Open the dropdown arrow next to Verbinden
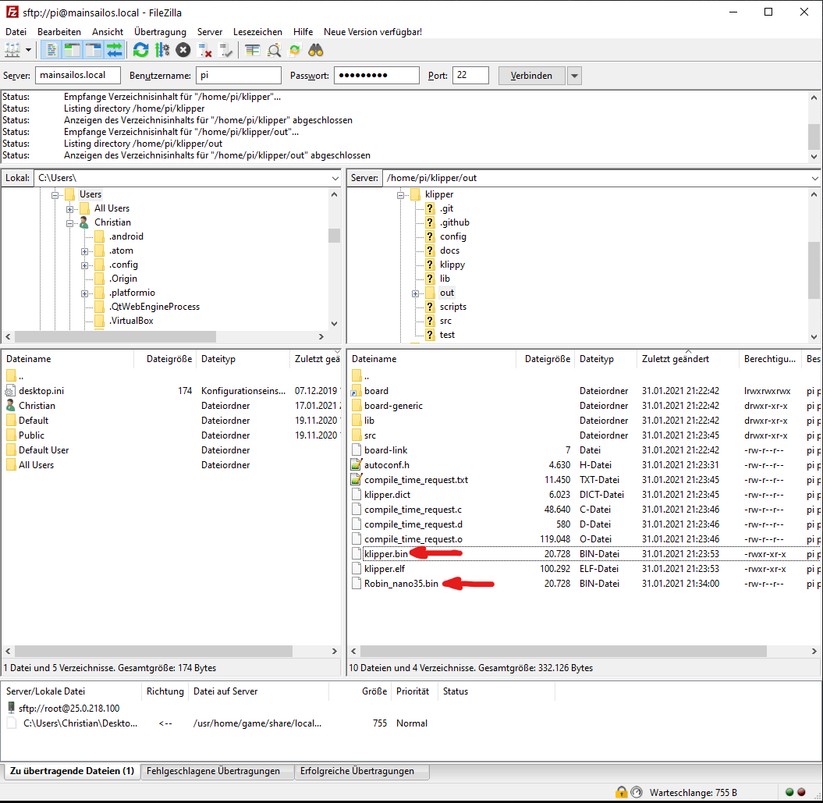Image resolution: width=823 pixels, height=803 pixels. [574, 76]
